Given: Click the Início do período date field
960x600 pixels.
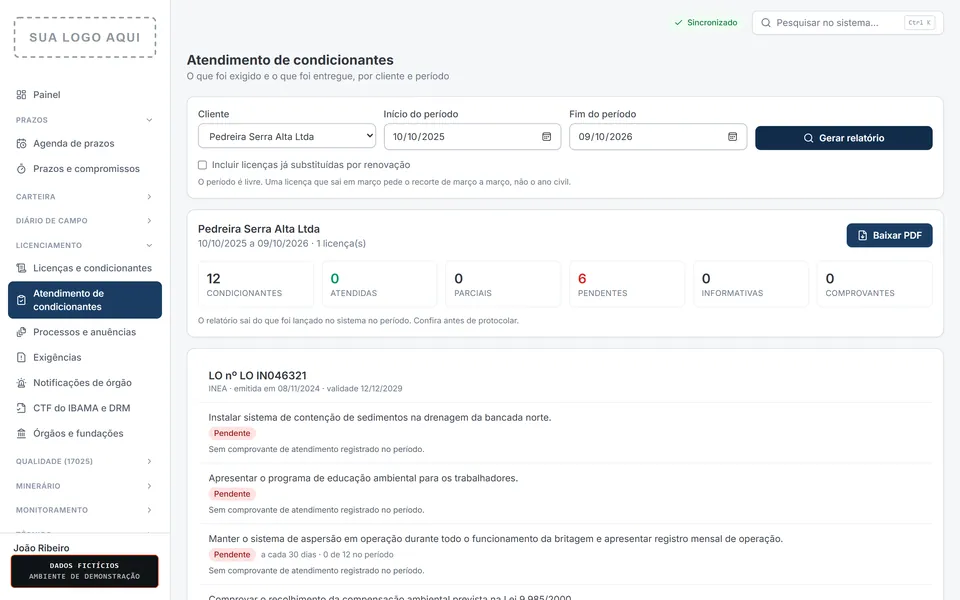Looking at the screenshot, I should pos(472,137).
